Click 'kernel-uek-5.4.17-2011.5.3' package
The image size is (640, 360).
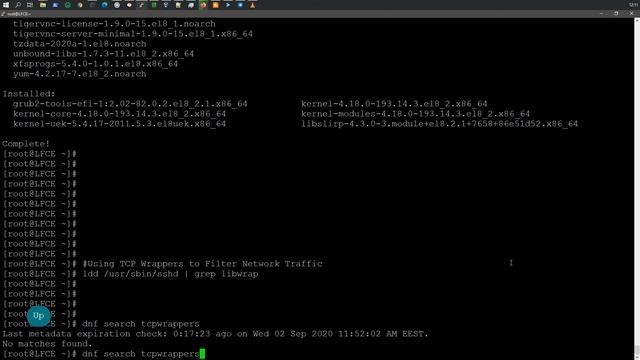pos(119,124)
